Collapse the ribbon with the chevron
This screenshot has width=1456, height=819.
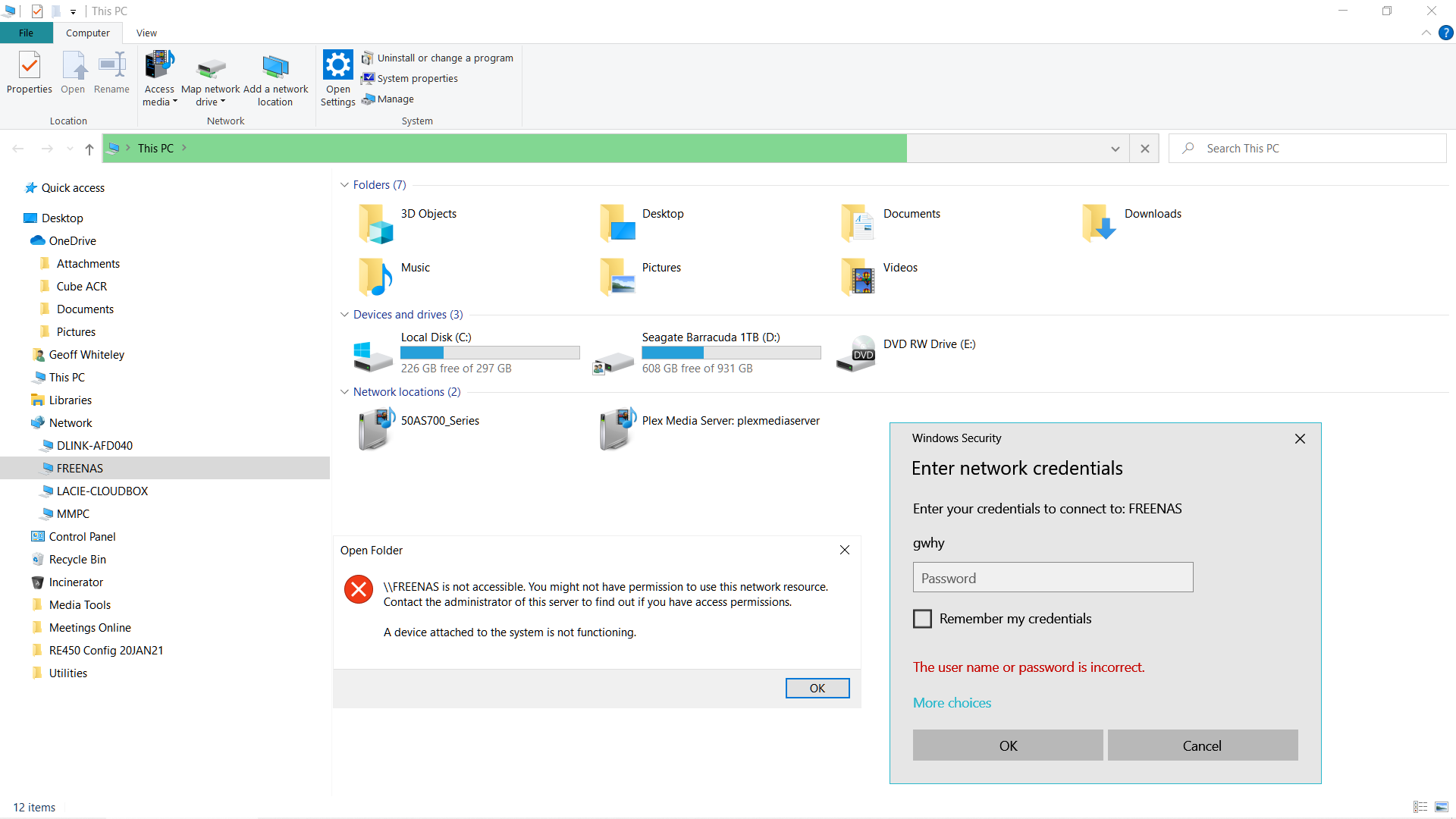1426,33
